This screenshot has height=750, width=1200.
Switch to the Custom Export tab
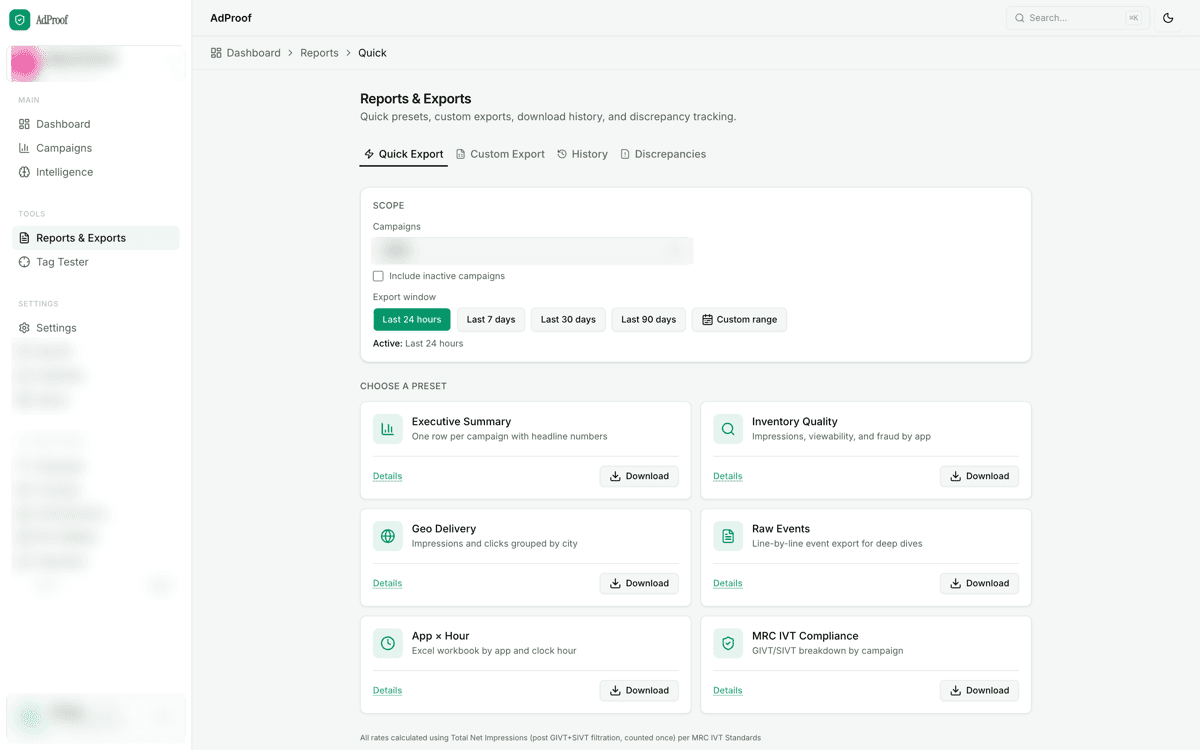click(500, 154)
